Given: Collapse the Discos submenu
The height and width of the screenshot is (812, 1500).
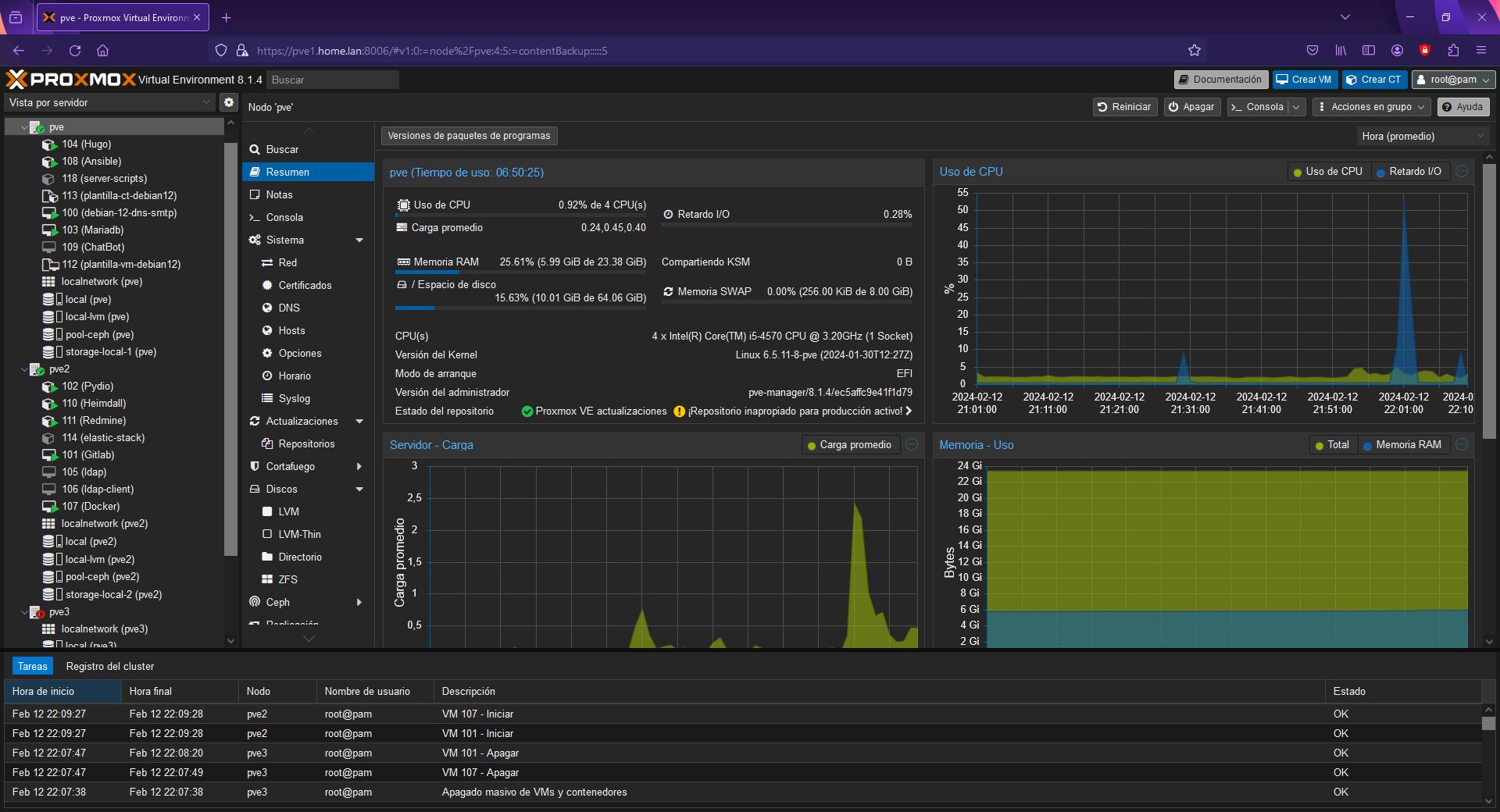Looking at the screenshot, I should (359, 489).
